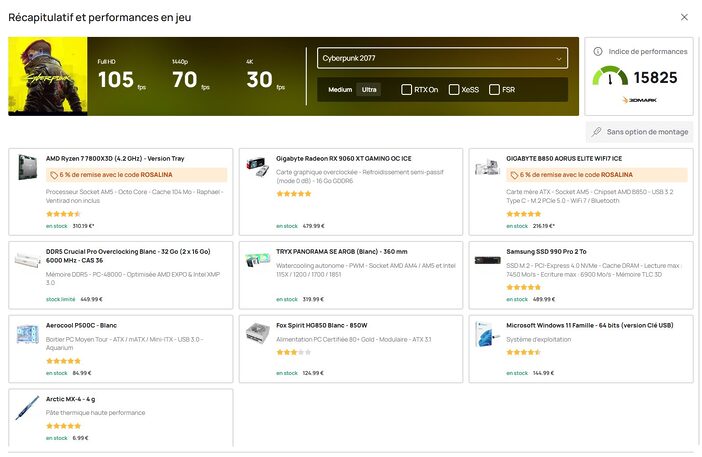Click the three-star rating of the Fox Spirit HG850
The width and height of the screenshot is (702, 457).
click(294, 353)
